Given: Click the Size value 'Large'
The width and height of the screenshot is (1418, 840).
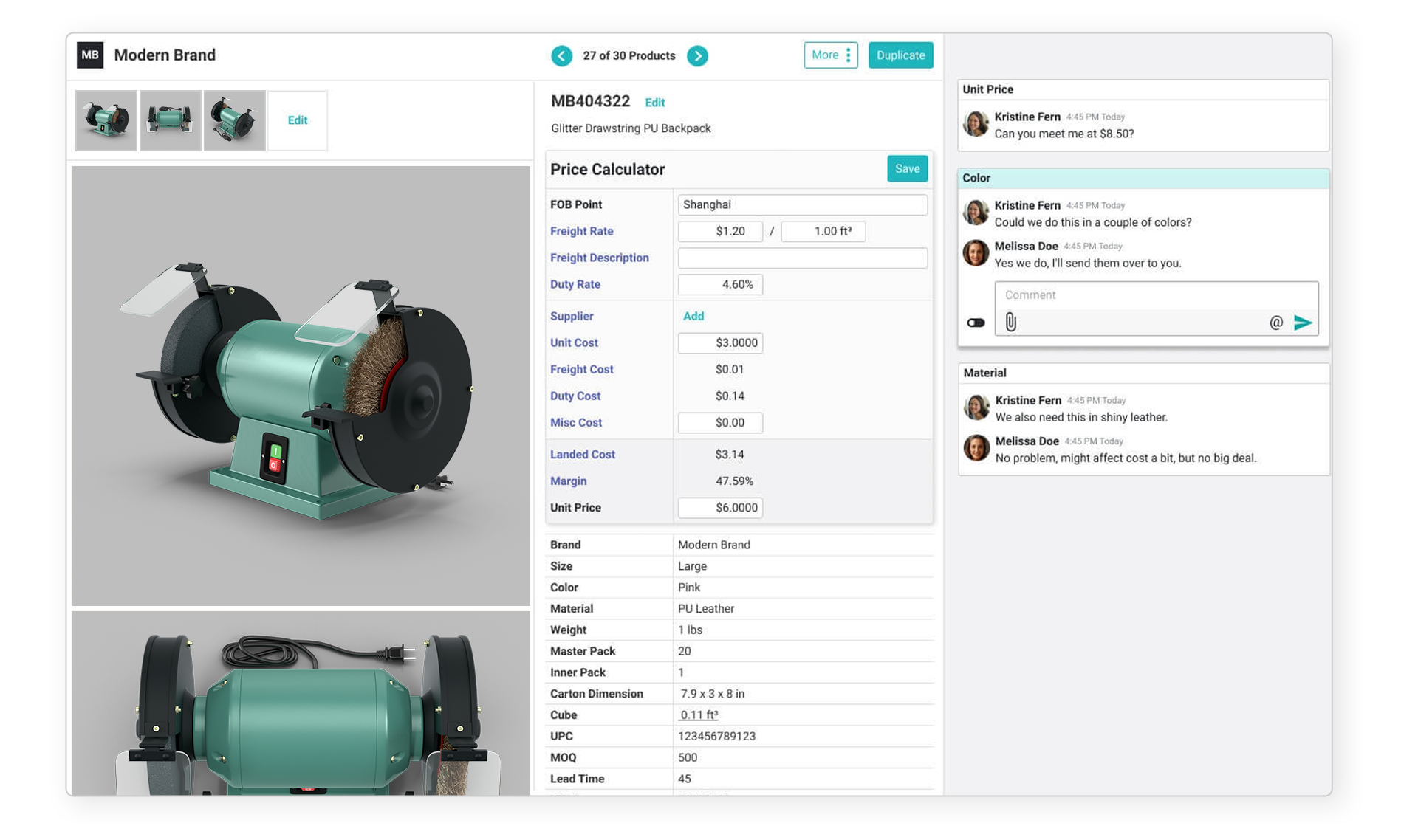Looking at the screenshot, I should click(692, 565).
